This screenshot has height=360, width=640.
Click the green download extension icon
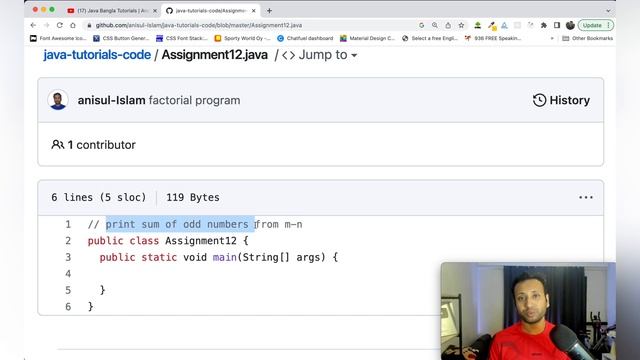pyautogui.click(x=477, y=25)
